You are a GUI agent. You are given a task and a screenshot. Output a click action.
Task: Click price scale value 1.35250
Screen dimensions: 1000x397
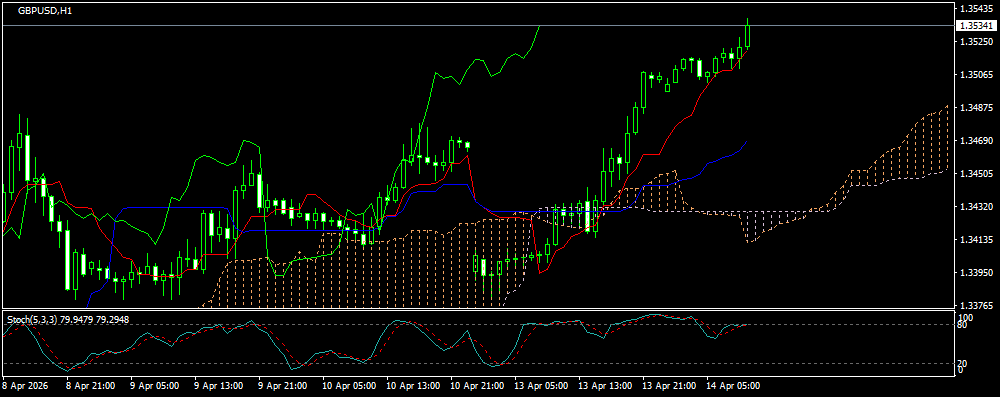pos(976,41)
